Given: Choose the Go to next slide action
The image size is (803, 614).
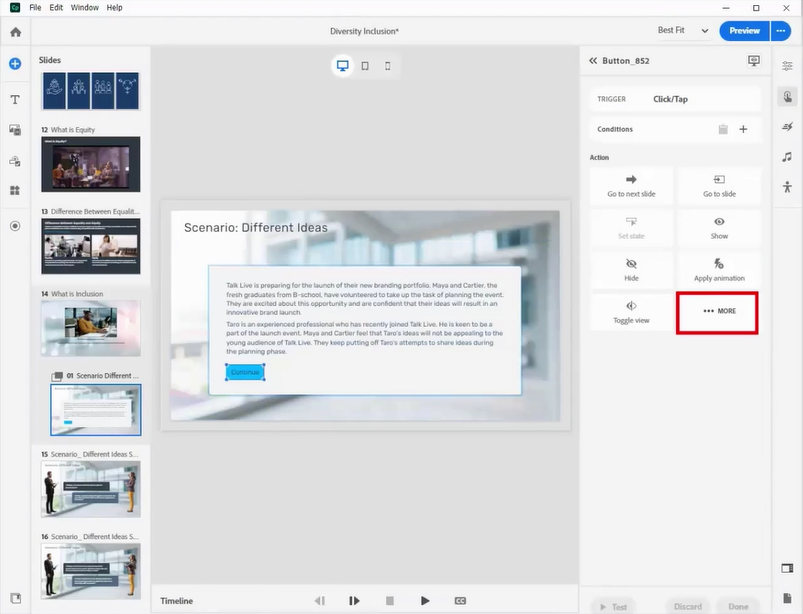Looking at the screenshot, I should click(x=631, y=186).
